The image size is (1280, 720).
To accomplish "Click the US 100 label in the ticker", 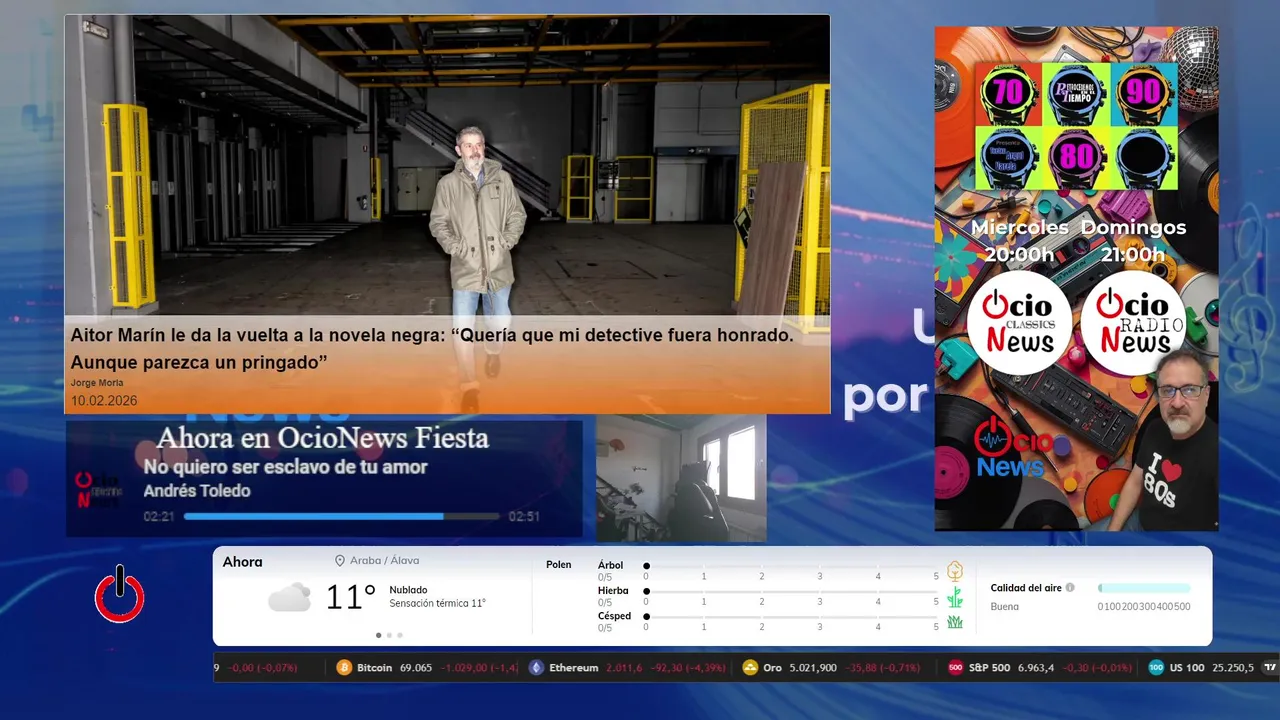I will tap(1187, 667).
